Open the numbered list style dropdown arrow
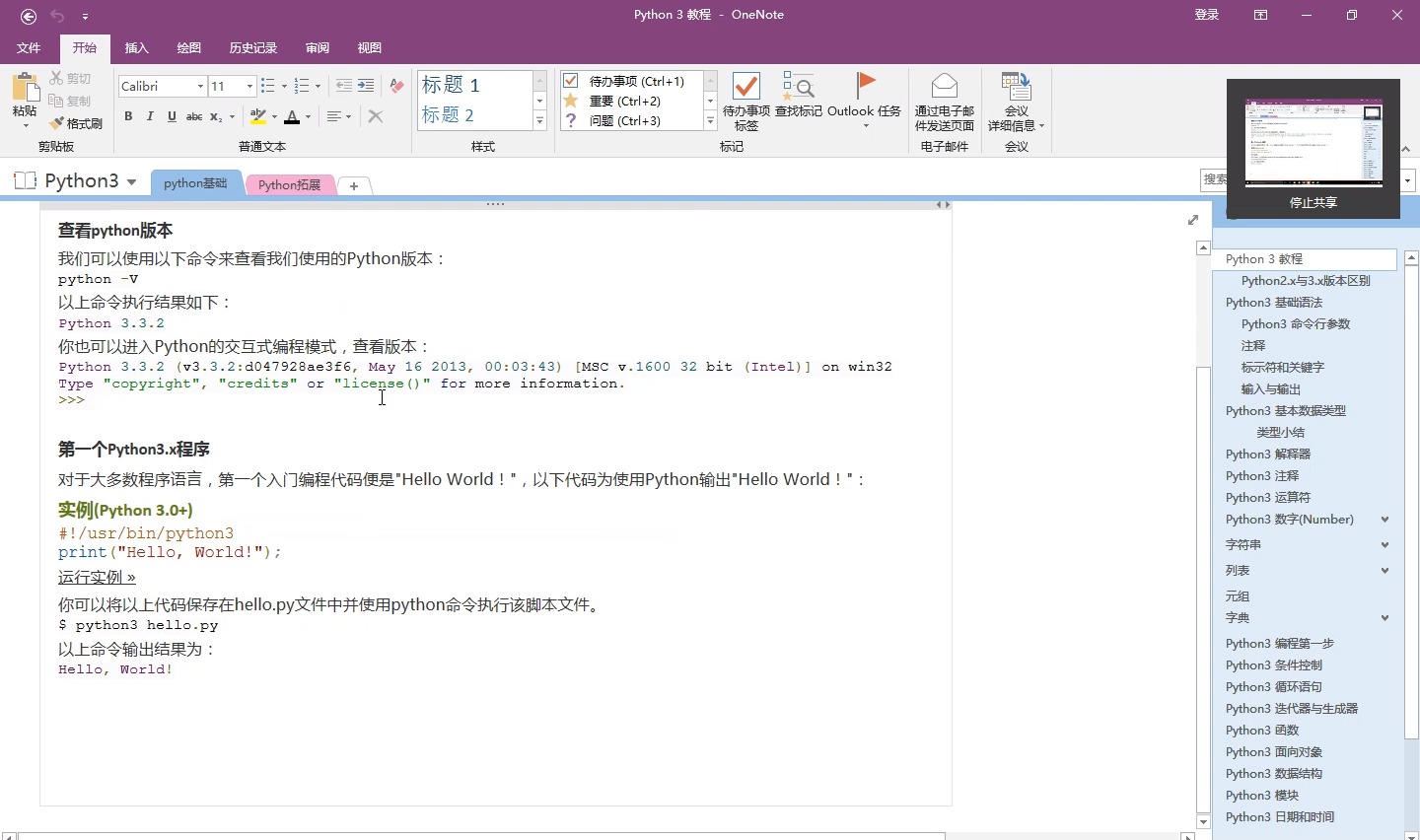 [x=318, y=87]
